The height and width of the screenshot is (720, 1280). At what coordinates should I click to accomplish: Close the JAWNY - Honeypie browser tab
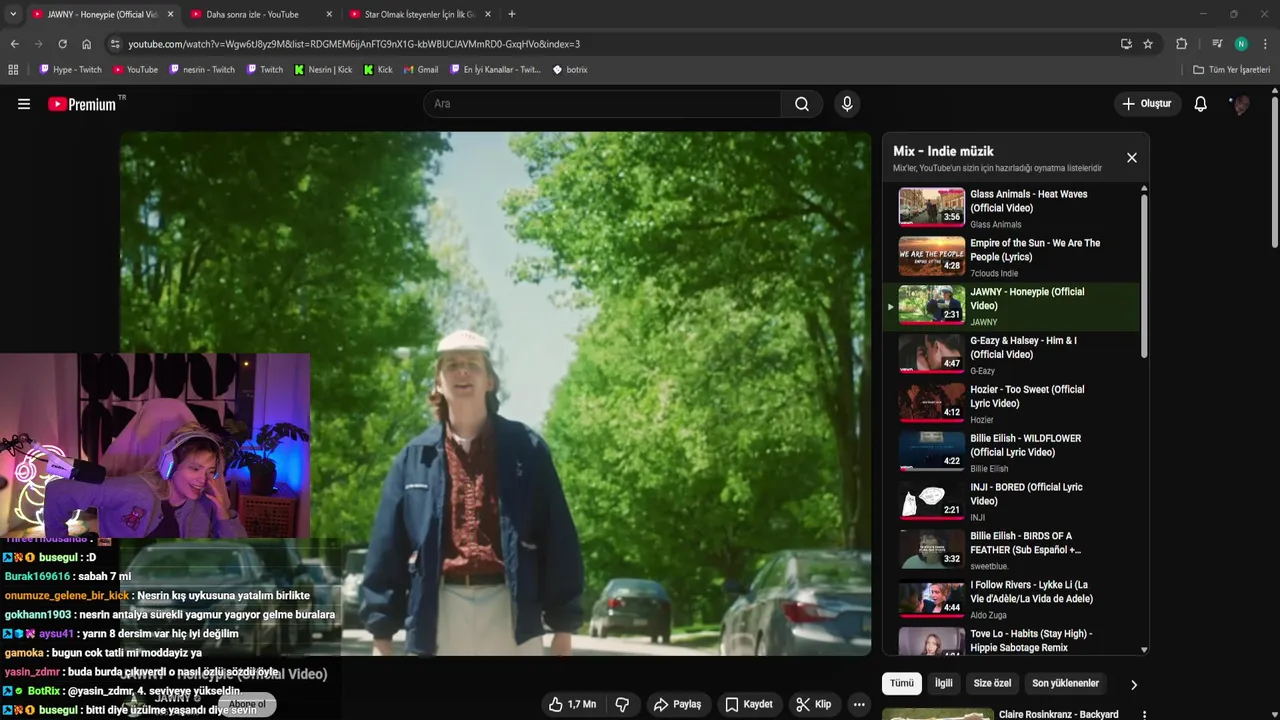click(x=170, y=14)
